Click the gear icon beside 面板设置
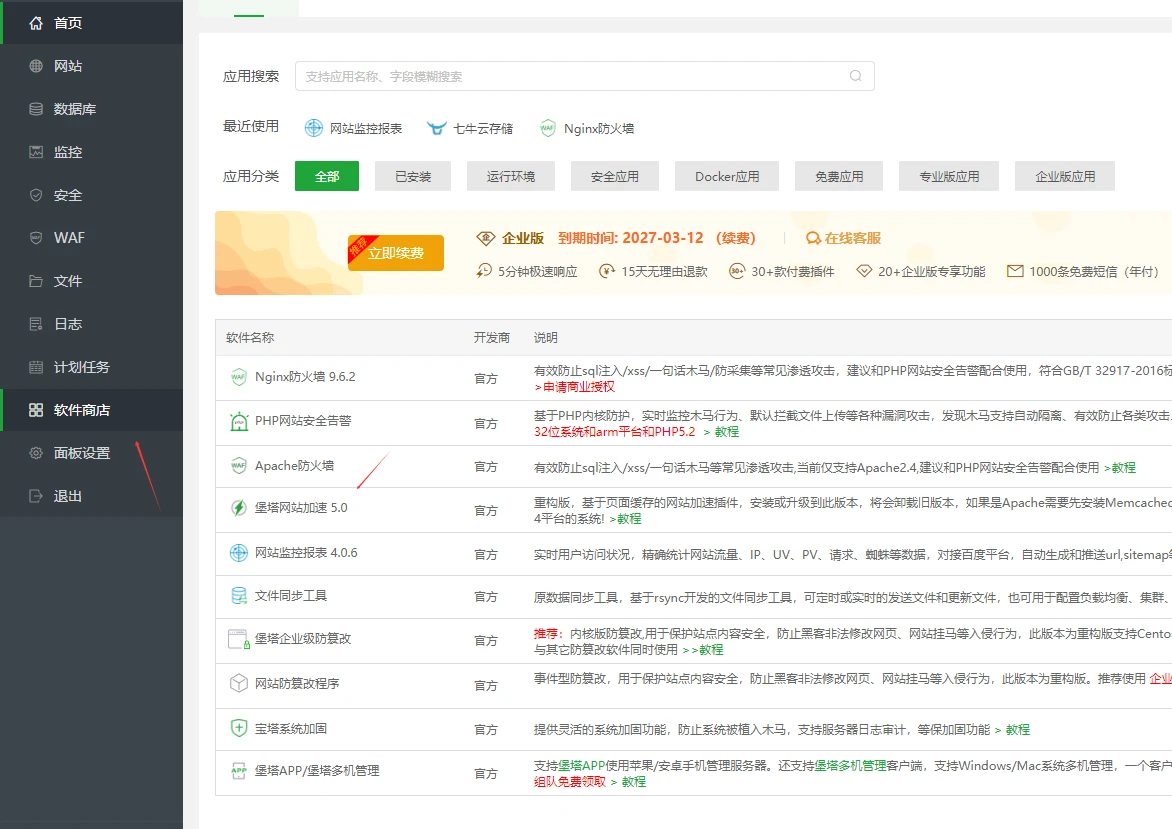The image size is (1172, 829). [x=35, y=453]
